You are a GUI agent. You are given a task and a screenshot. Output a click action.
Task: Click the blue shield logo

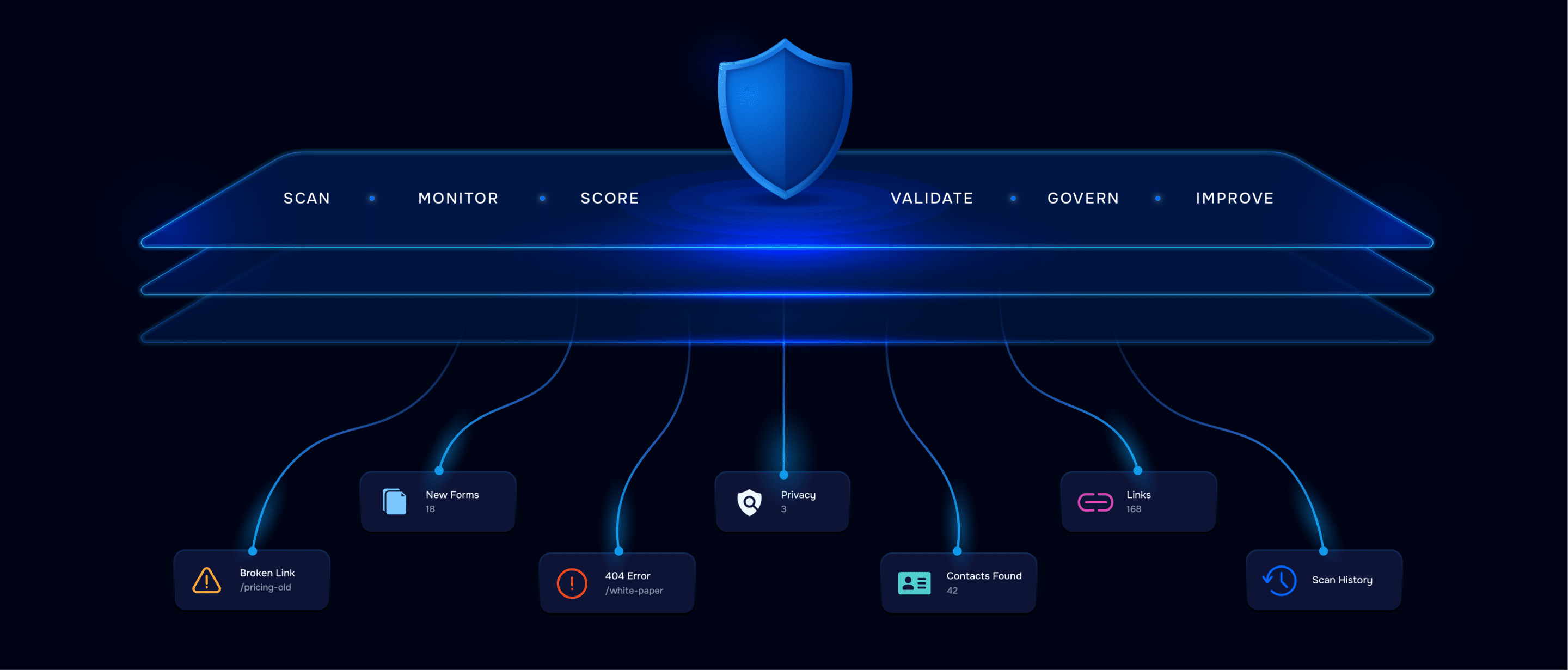point(785,119)
